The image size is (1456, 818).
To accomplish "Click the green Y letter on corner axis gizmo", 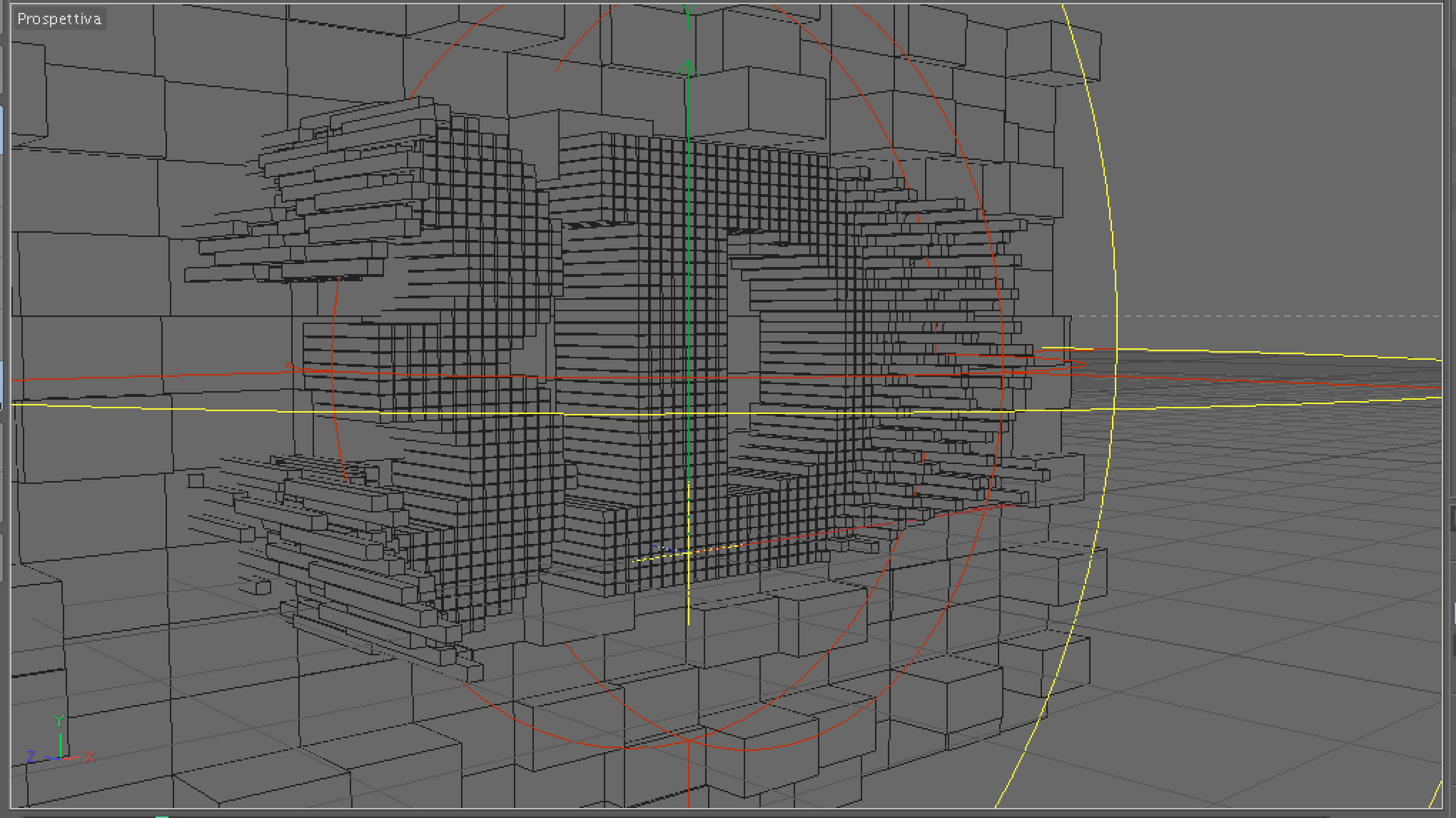I will [59, 721].
